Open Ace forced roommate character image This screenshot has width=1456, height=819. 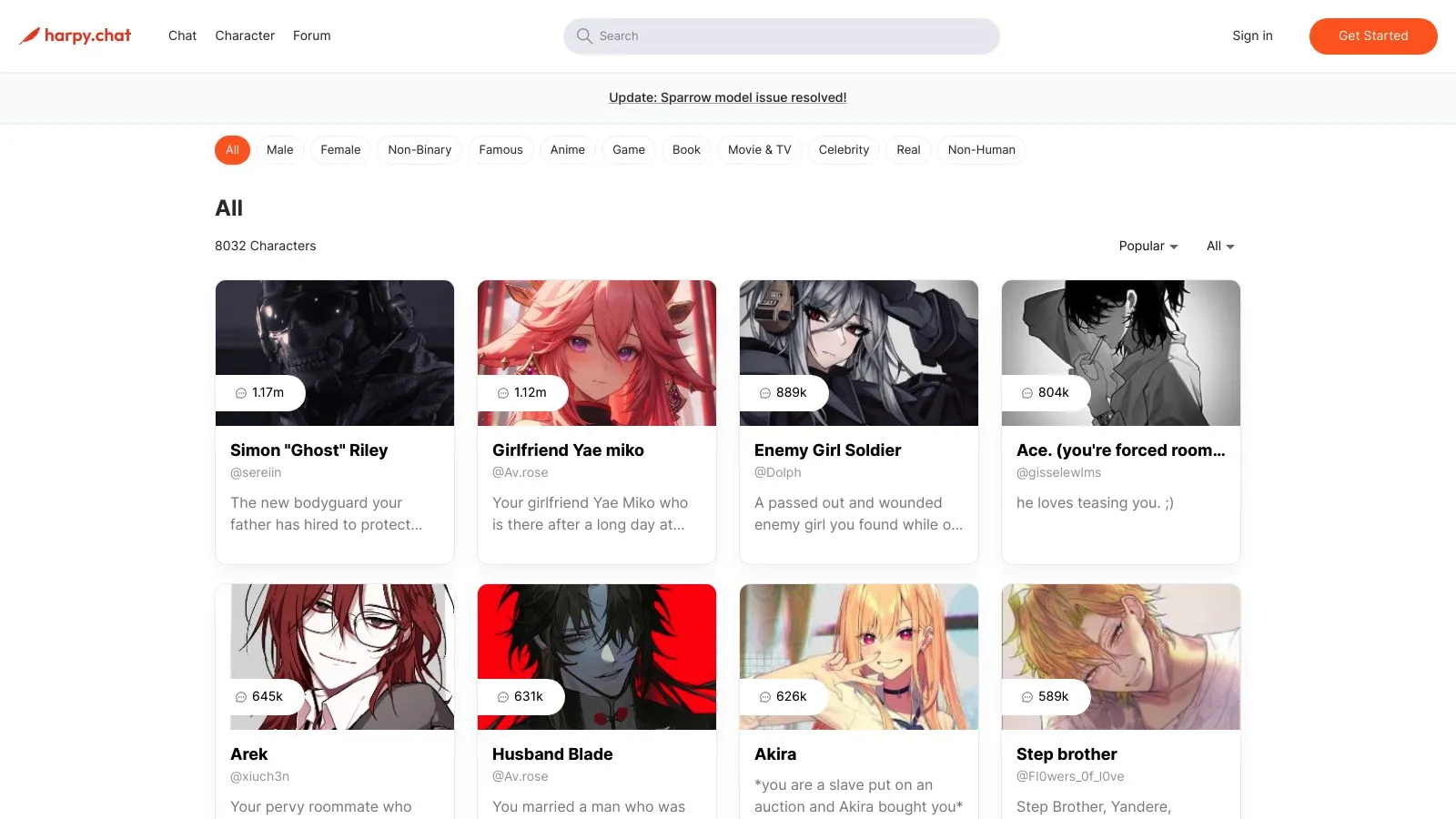[x=1121, y=353]
